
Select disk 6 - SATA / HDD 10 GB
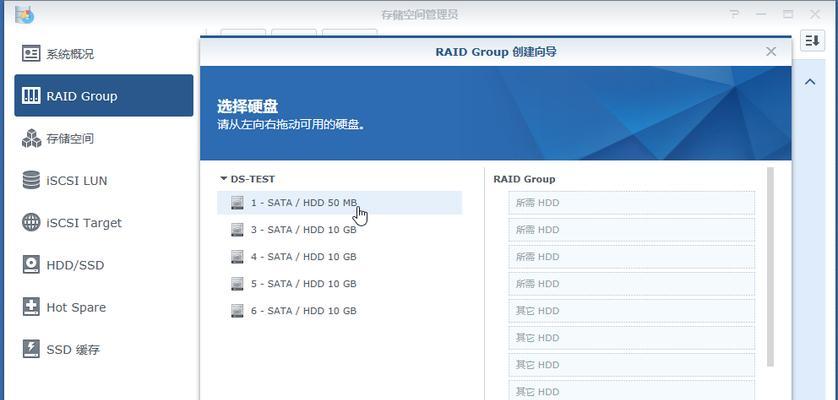tap(339, 311)
